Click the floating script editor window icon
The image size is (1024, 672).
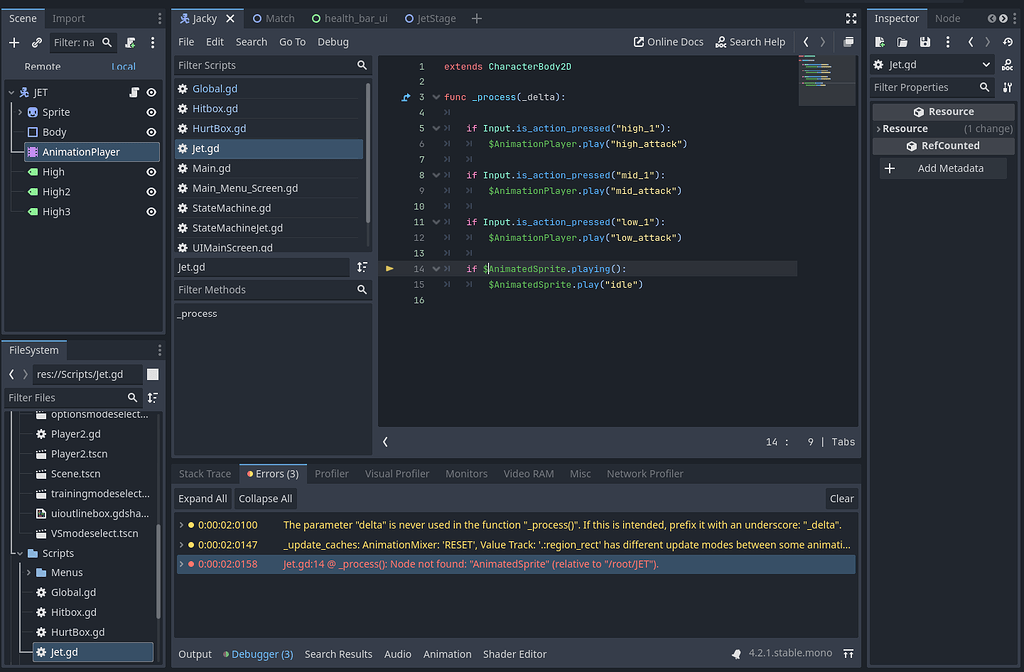(x=848, y=42)
